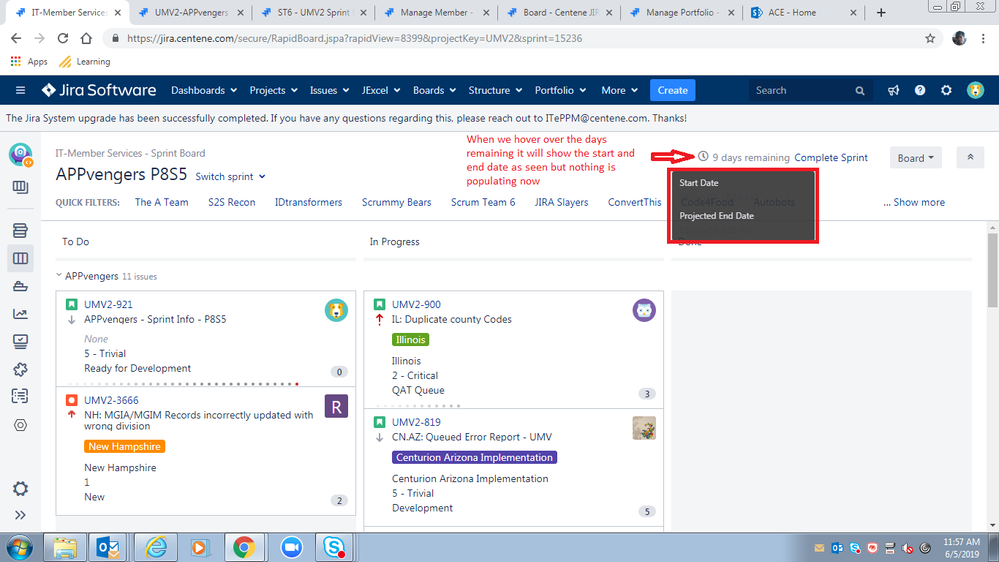Image resolution: width=999 pixels, height=562 pixels.
Task: Open the Jira hamburger menu icon
Action: (20, 90)
